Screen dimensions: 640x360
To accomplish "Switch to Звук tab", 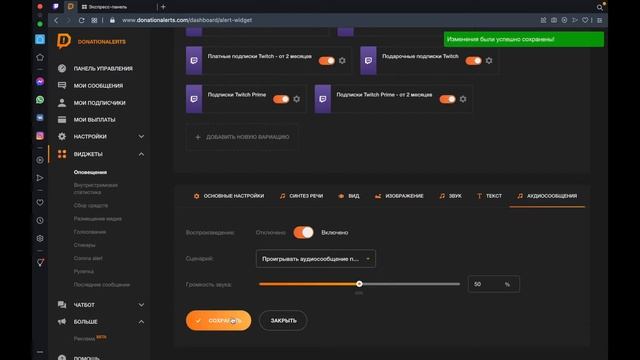I will pos(450,196).
